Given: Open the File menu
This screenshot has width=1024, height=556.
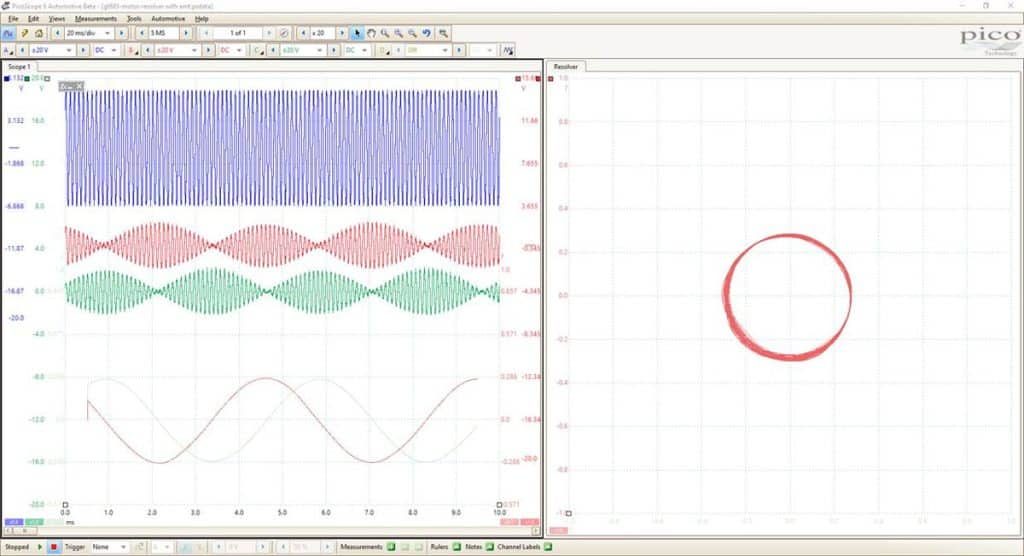Looking at the screenshot, I should tap(13, 19).
